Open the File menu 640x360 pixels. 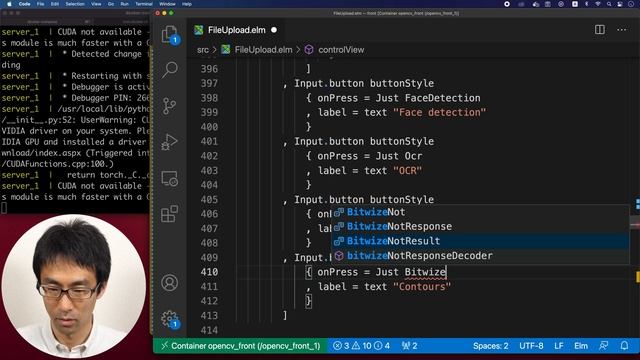pyautogui.click(x=40, y=4)
